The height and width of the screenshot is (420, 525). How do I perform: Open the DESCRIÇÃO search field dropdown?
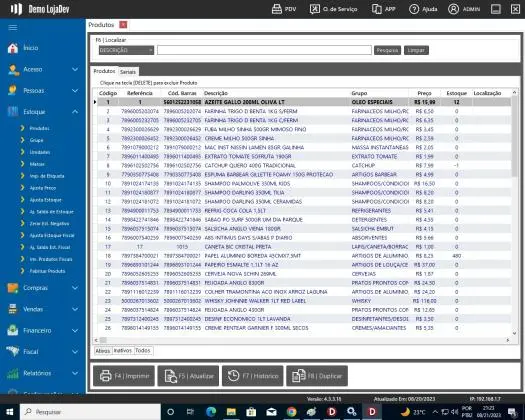[x=126, y=50]
